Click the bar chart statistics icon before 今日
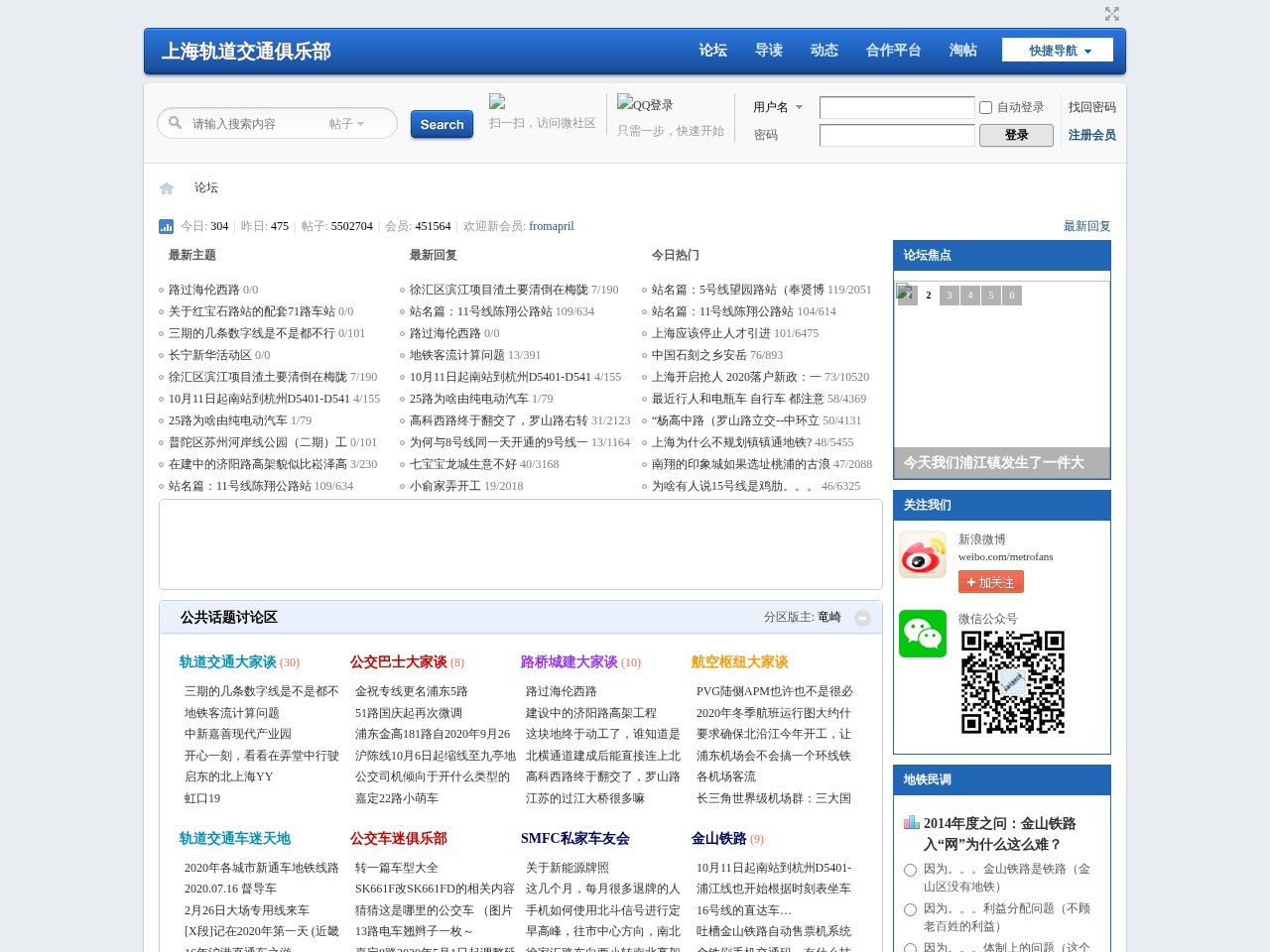This screenshot has height=952, width=1270. [166, 226]
